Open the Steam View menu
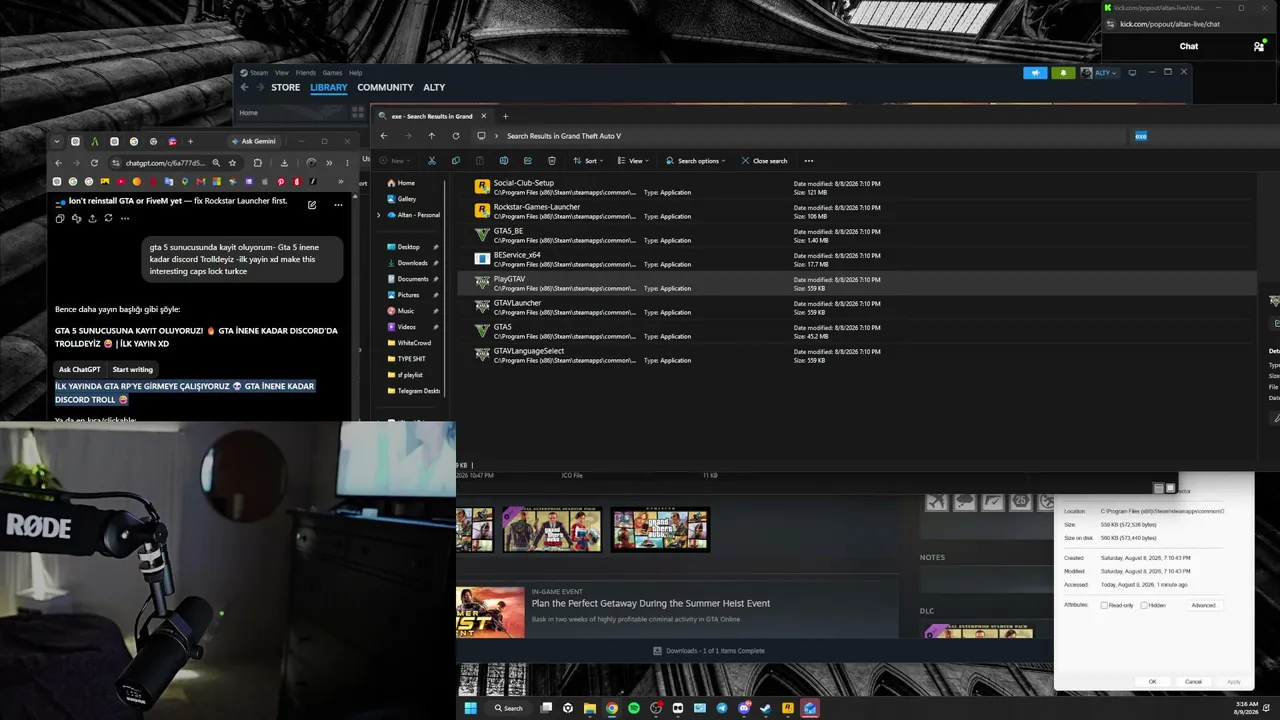The width and height of the screenshot is (1280, 720). [x=282, y=73]
